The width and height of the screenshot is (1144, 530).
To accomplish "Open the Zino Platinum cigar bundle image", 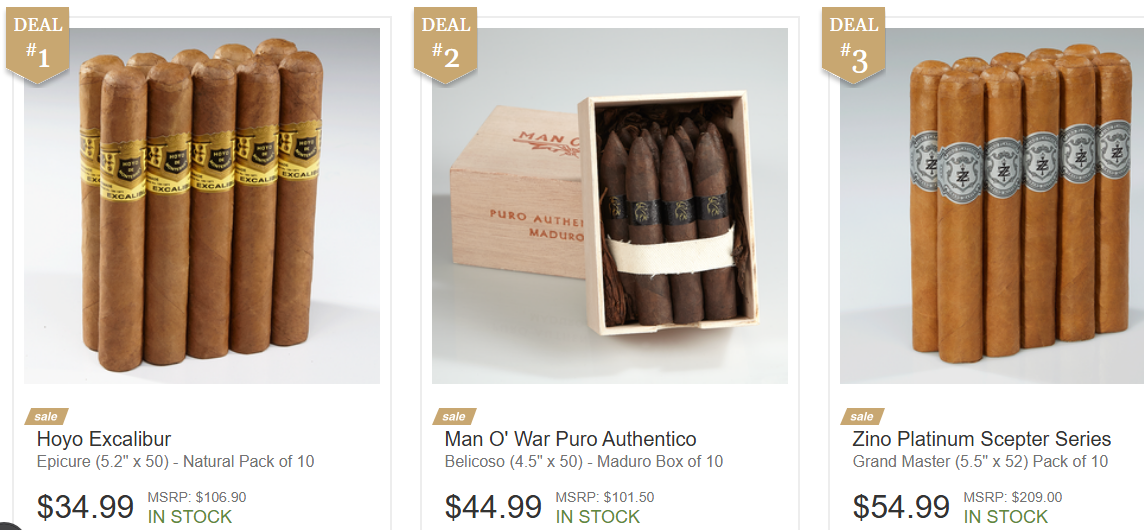I will [x=992, y=206].
